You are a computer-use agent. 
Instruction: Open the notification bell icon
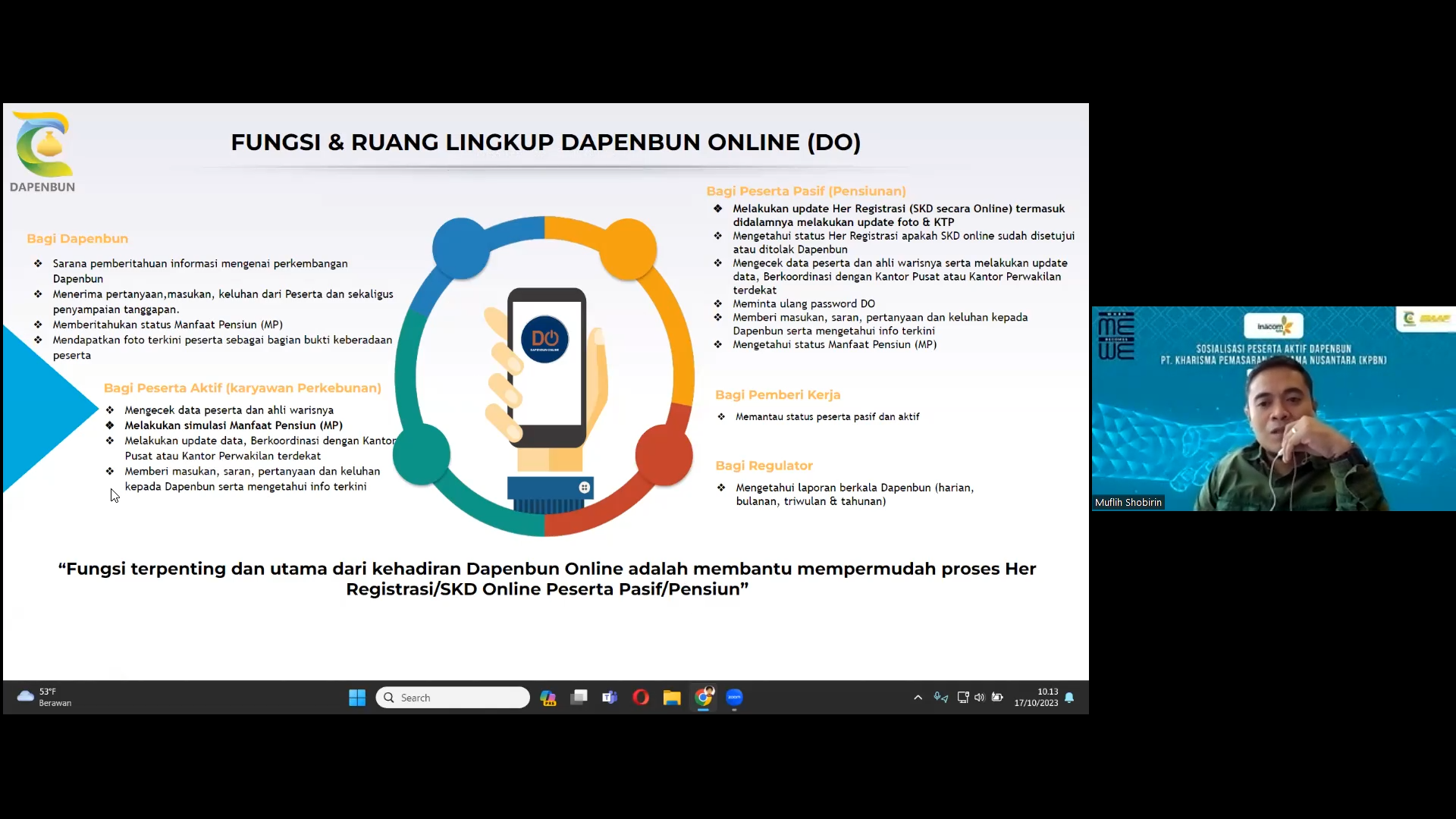pos(1069,698)
